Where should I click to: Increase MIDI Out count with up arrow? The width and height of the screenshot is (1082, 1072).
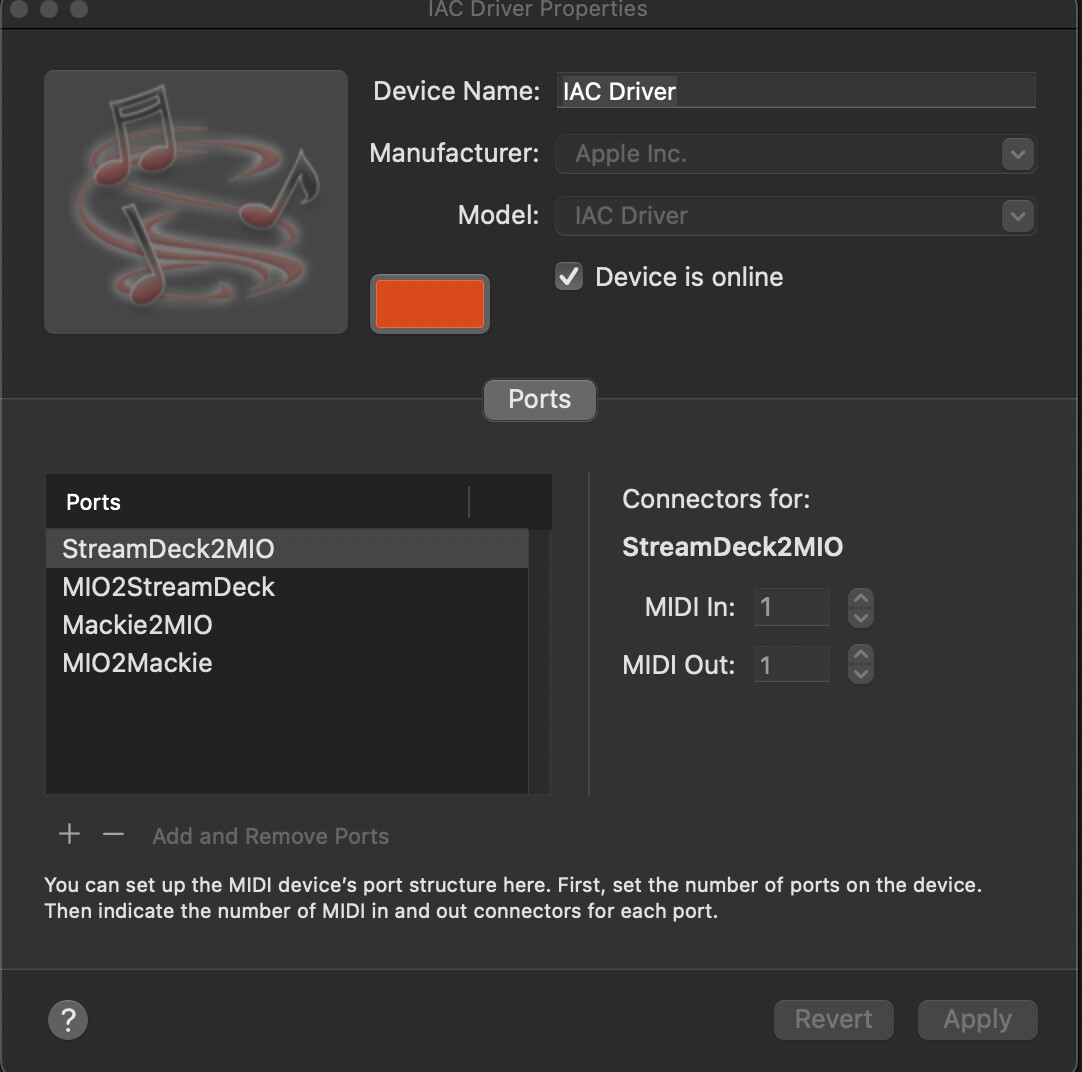[860, 655]
